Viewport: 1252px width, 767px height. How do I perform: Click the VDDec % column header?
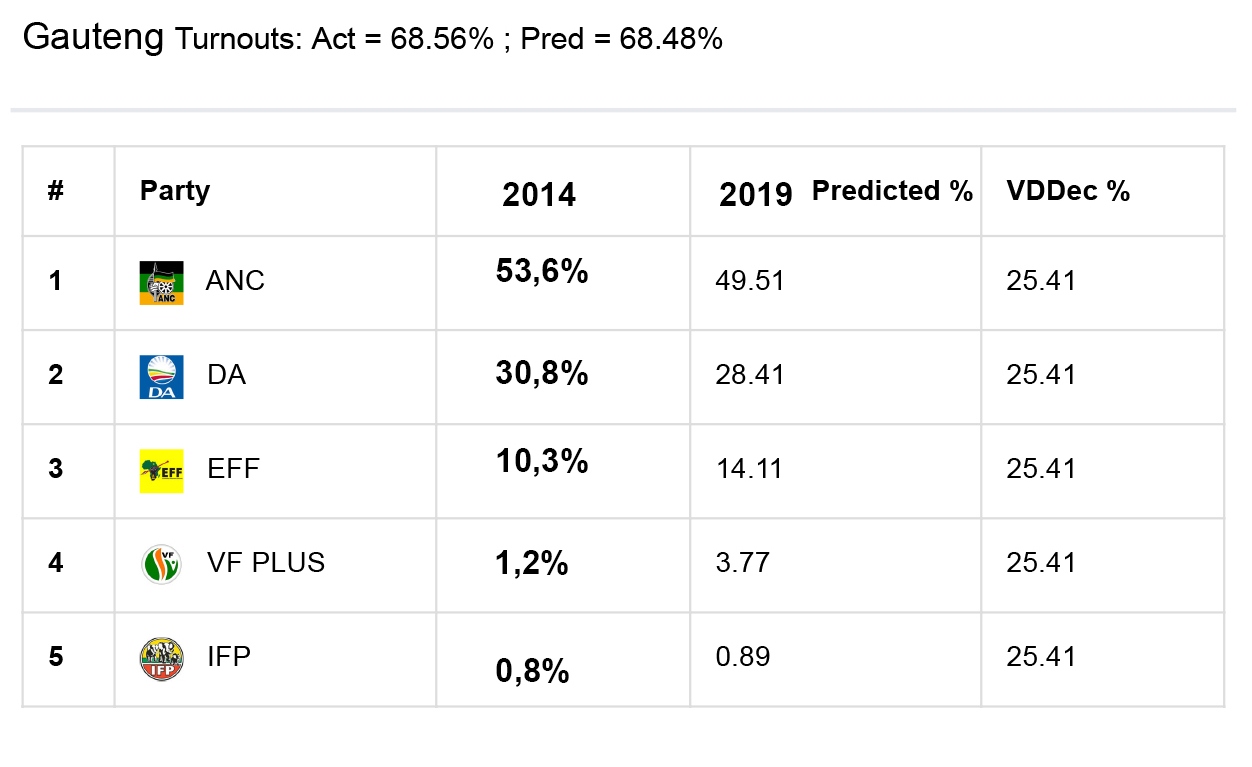(1068, 191)
